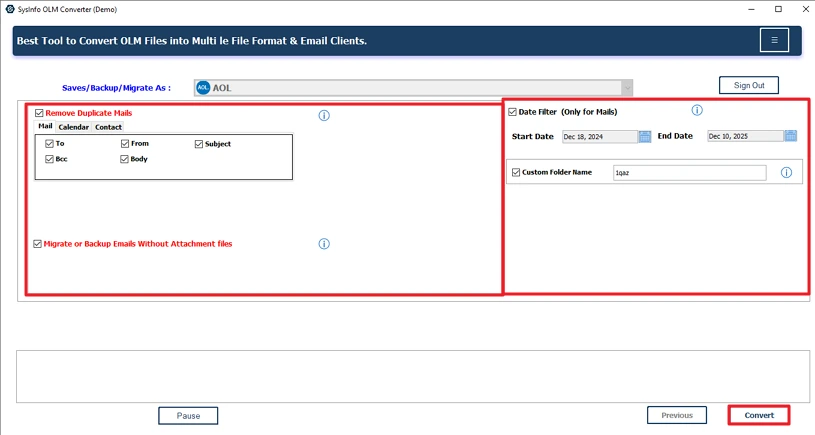The height and width of the screenshot is (435, 815).
Task: Maximize the SysInfo OLM Converter window
Action: click(778, 9)
